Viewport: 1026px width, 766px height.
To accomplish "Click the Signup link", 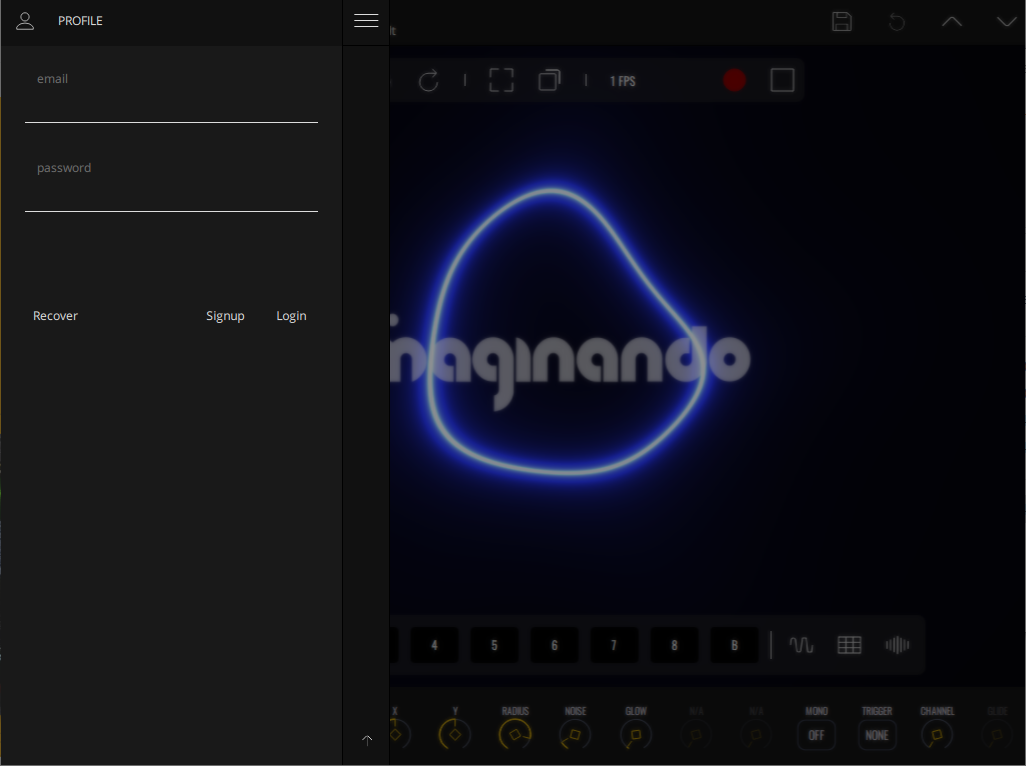I will click(x=225, y=316).
